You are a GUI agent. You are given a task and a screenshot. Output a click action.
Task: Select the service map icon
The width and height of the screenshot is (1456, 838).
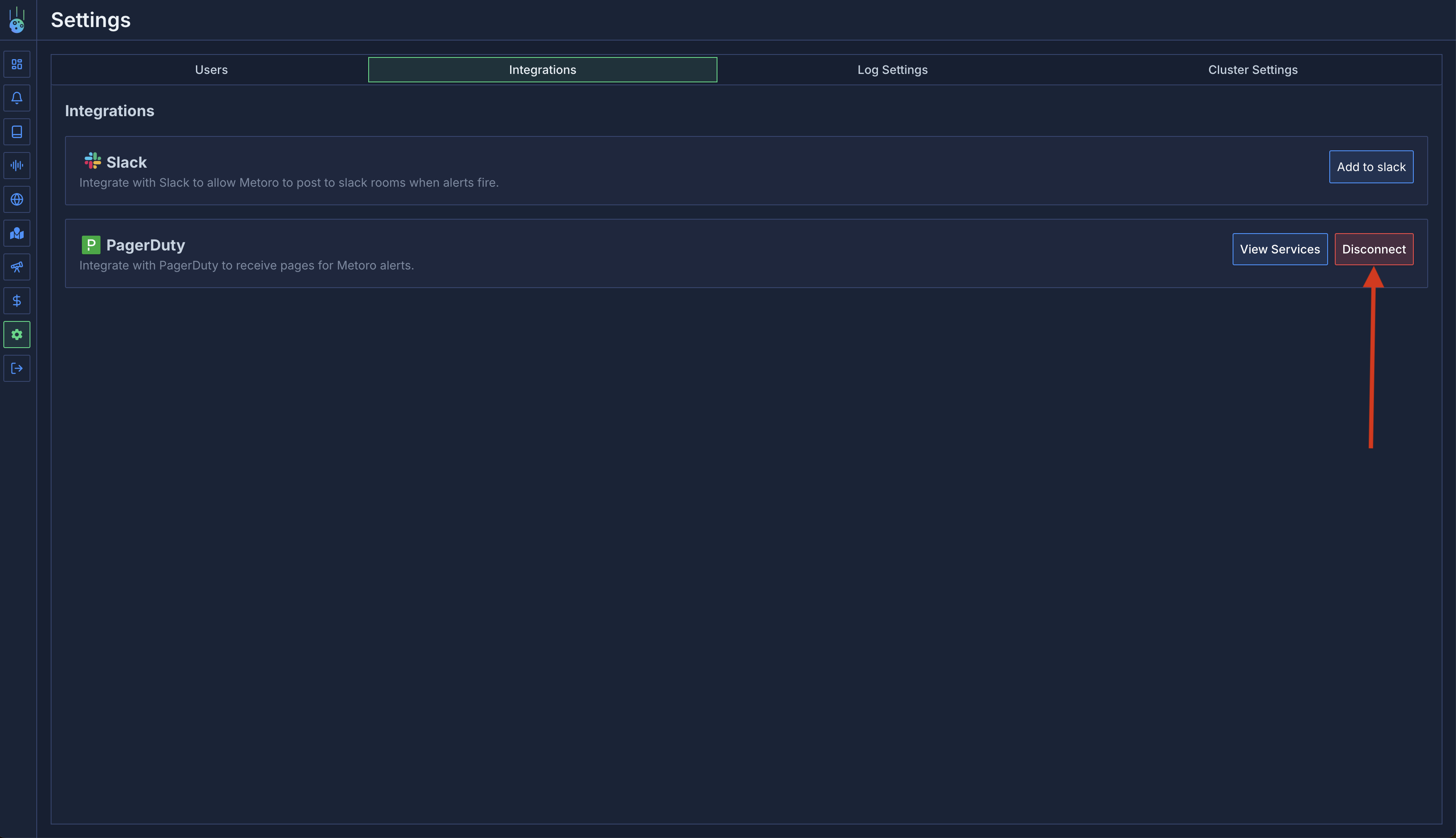(17, 233)
